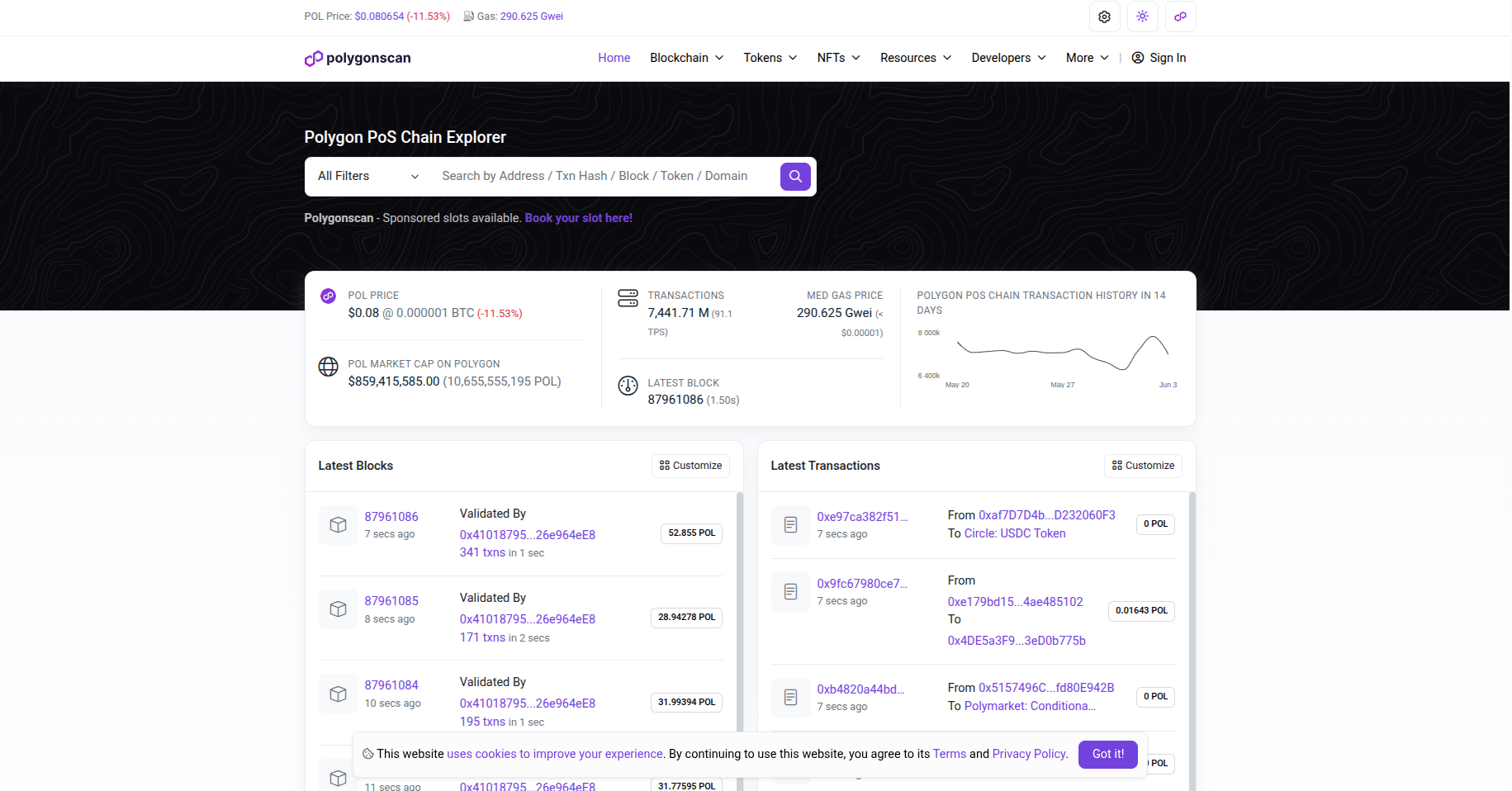This screenshot has width=1512, height=791.
Task: Expand the Developers menu
Action: point(1008,58)
